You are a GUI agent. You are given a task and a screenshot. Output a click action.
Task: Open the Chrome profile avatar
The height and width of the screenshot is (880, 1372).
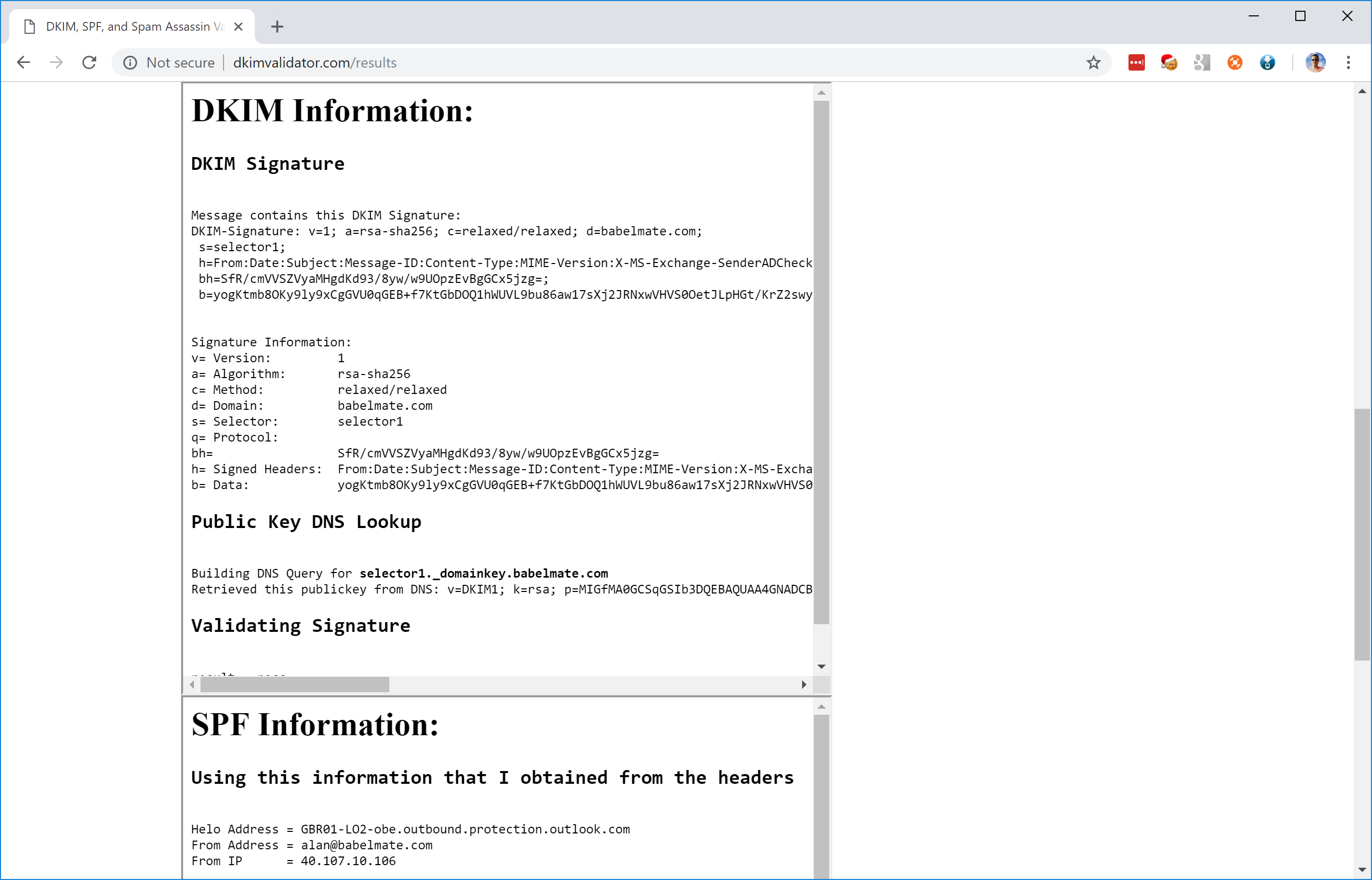tap(1315, 62)
